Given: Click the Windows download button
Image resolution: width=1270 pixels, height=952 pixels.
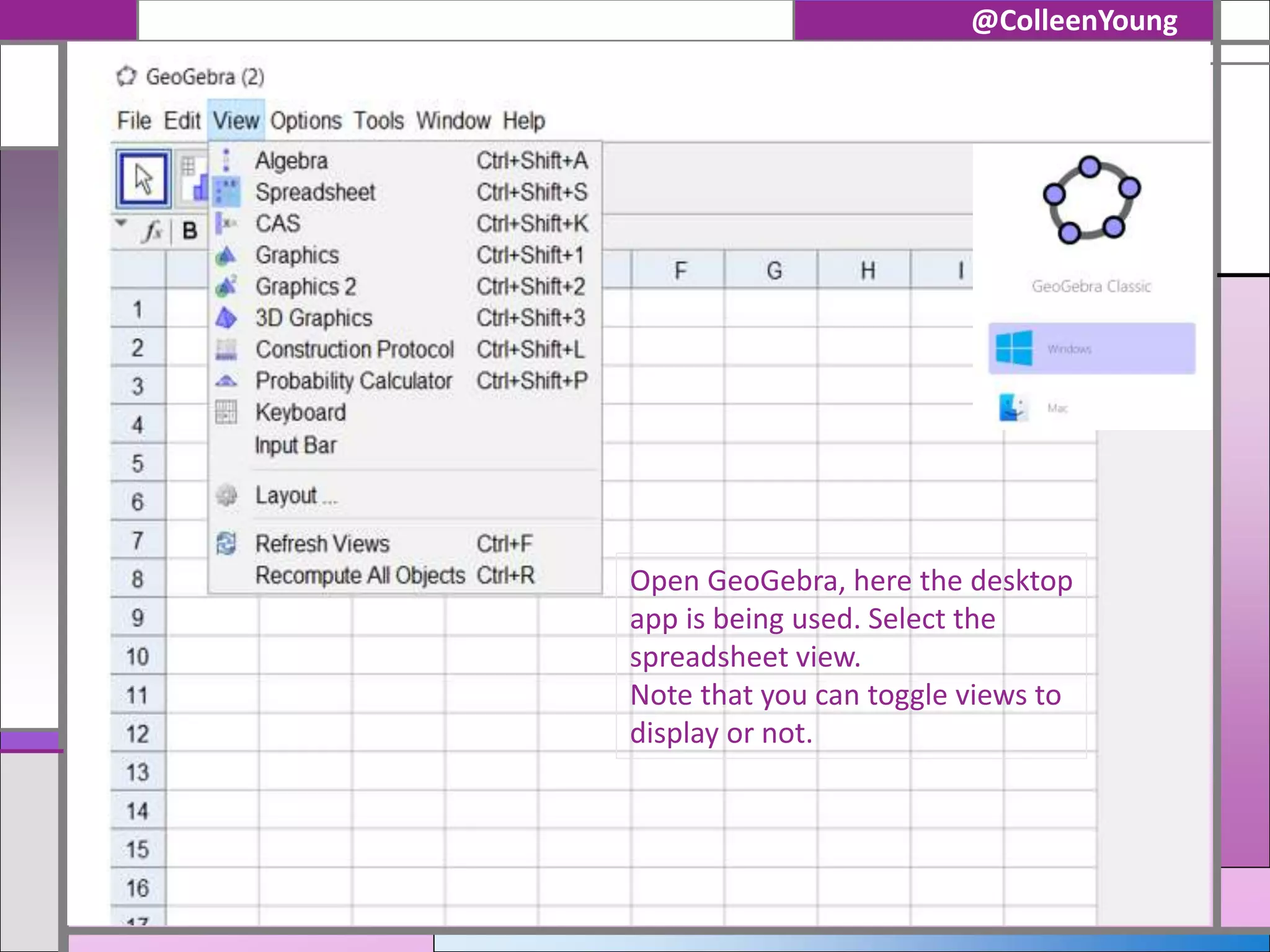Looking at the screenshot, I should coord(1091,348).
